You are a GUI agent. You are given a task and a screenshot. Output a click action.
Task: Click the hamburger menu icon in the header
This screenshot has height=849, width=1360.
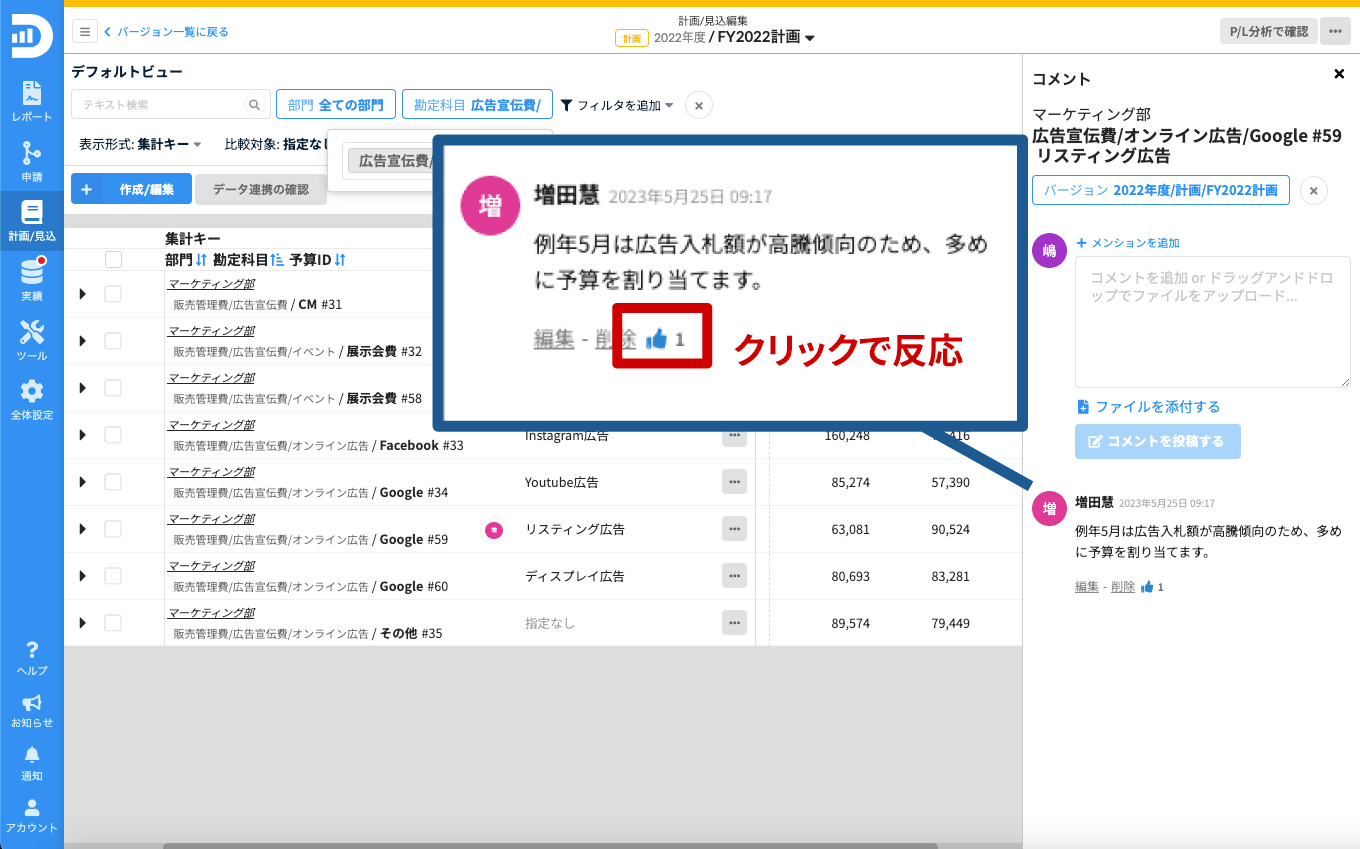pyautogui.click(x=84, y=32)
